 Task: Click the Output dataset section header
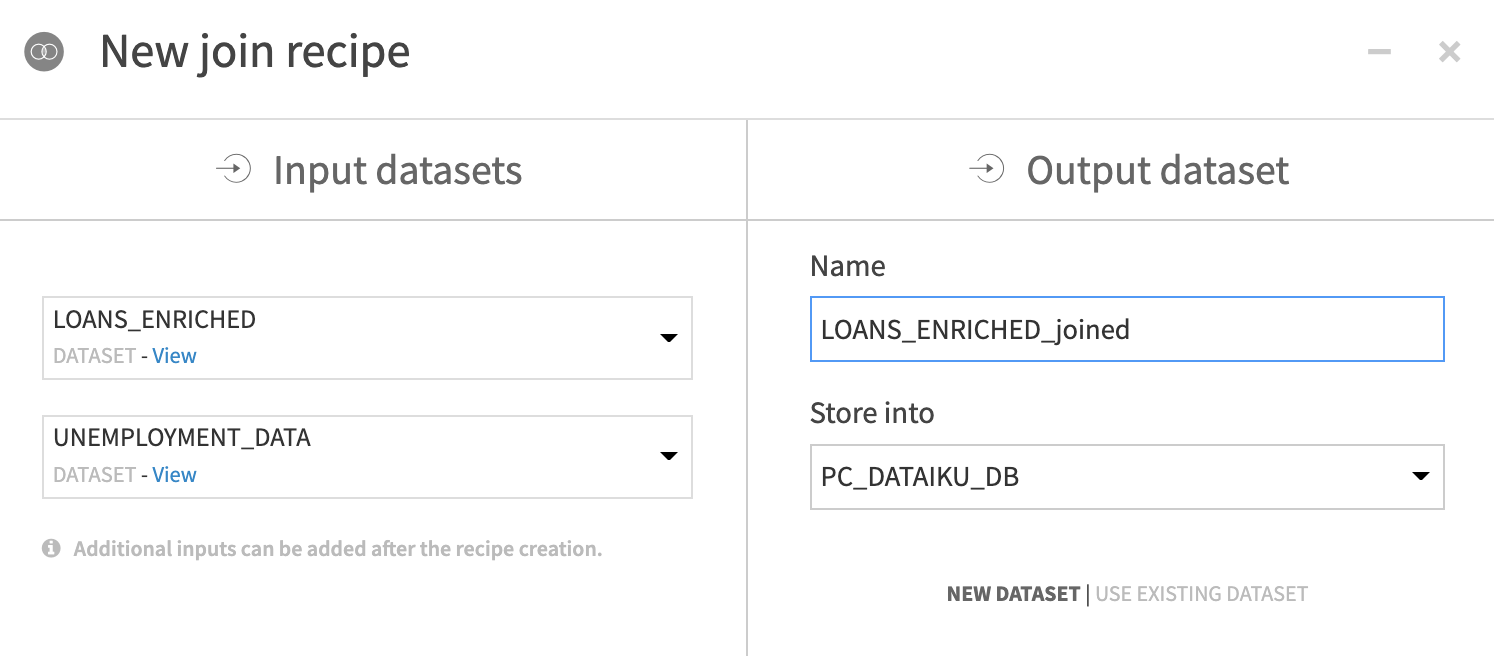1157,170
